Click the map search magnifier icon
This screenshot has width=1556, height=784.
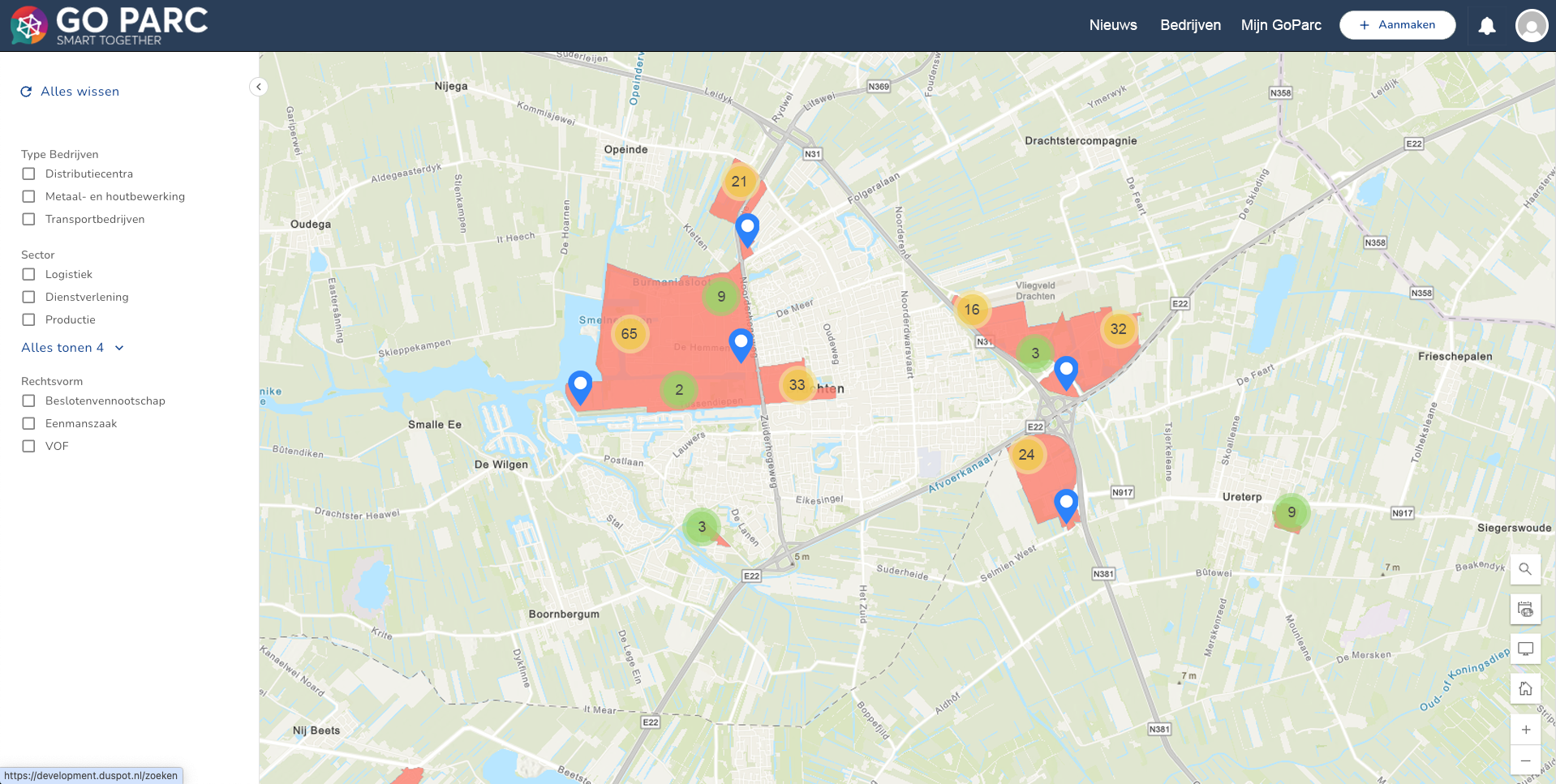pyautogui.click(x=1525, y=569)
